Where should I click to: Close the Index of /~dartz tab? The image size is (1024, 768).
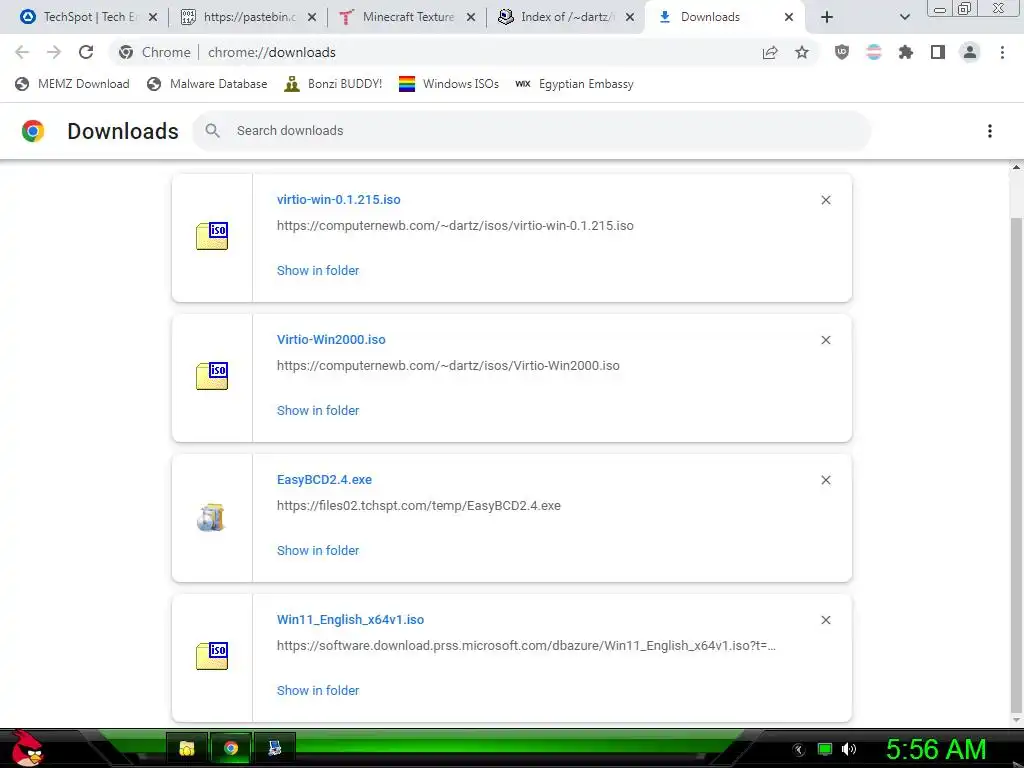pyautogui.click(x=630, y=17)
